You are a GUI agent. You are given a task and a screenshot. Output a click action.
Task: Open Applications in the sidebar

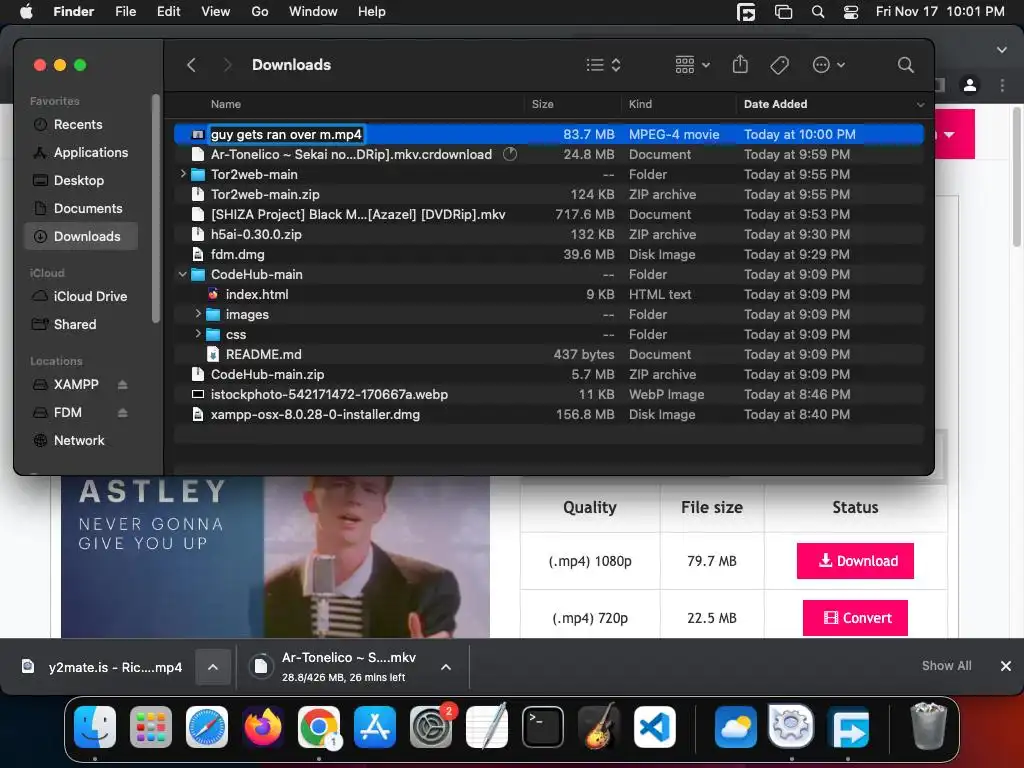(80, 153)
